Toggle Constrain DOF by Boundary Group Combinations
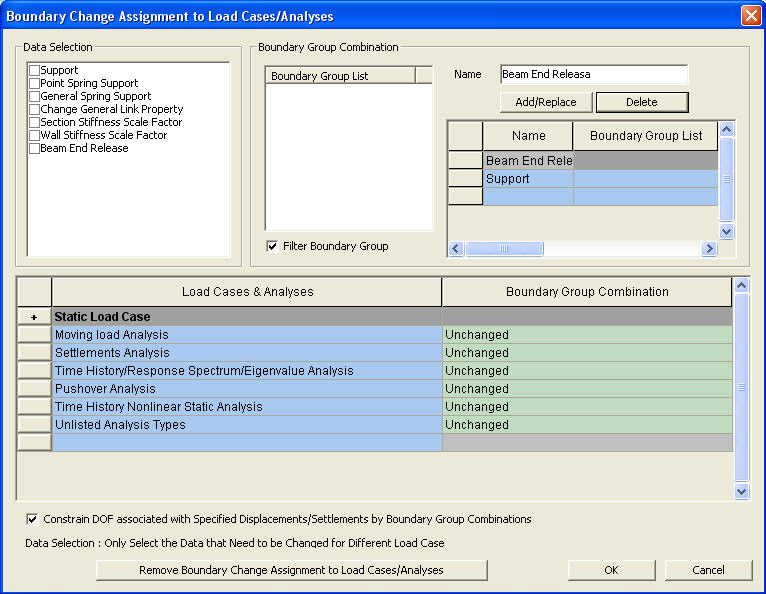This screenshot has width=766, height=594. (33, 520)
